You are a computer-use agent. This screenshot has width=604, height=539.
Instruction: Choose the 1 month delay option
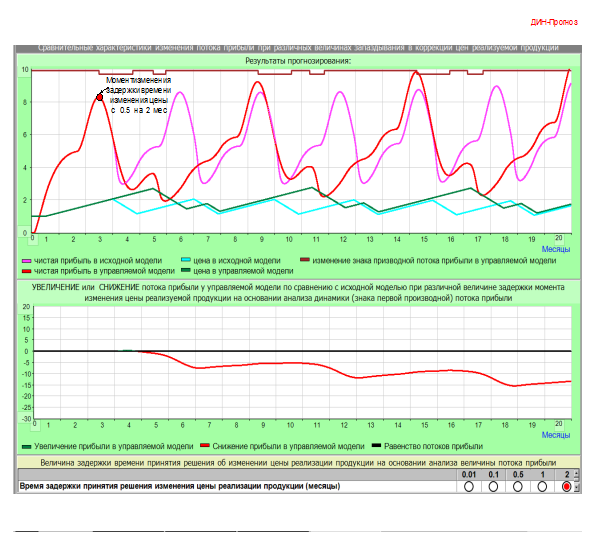pyautogui.click(x=542, y=487)
